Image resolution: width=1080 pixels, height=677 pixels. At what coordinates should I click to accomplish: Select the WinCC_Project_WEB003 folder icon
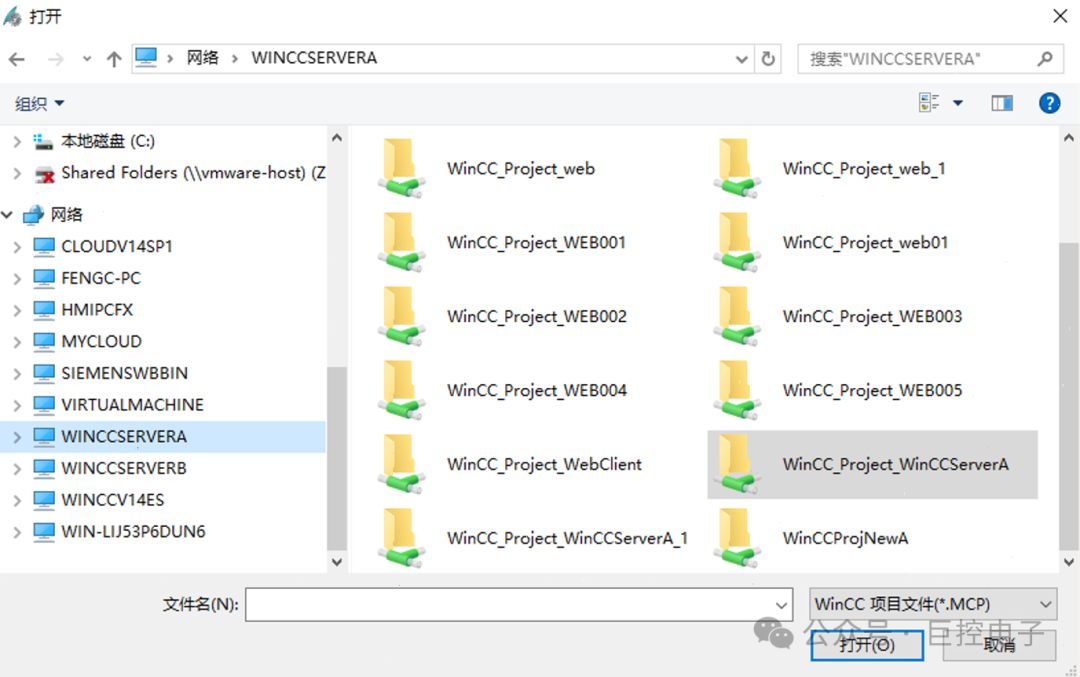(x=736, y=316)
